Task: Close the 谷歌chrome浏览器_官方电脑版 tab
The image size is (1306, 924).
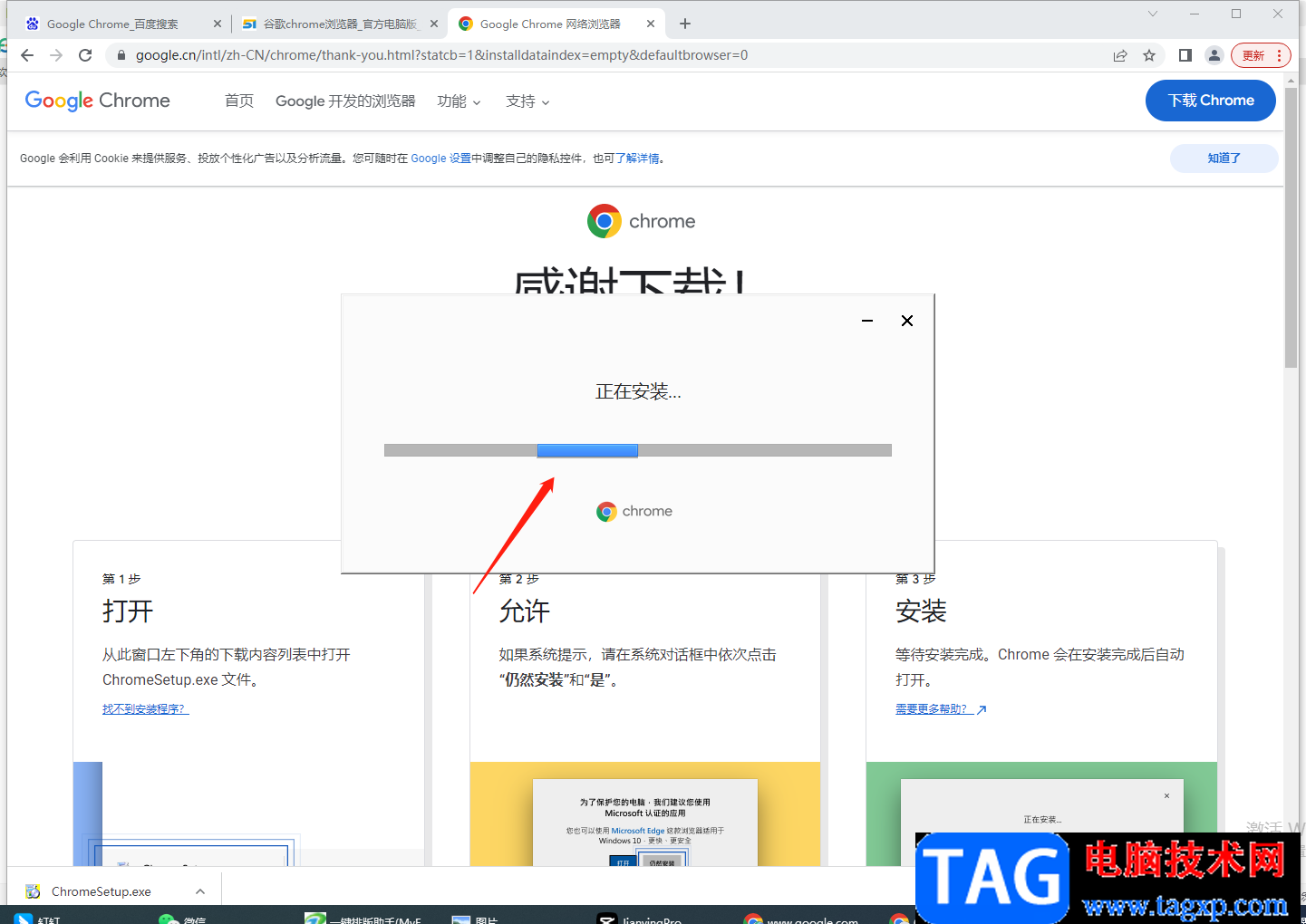Action: click(x=434, y=24)
